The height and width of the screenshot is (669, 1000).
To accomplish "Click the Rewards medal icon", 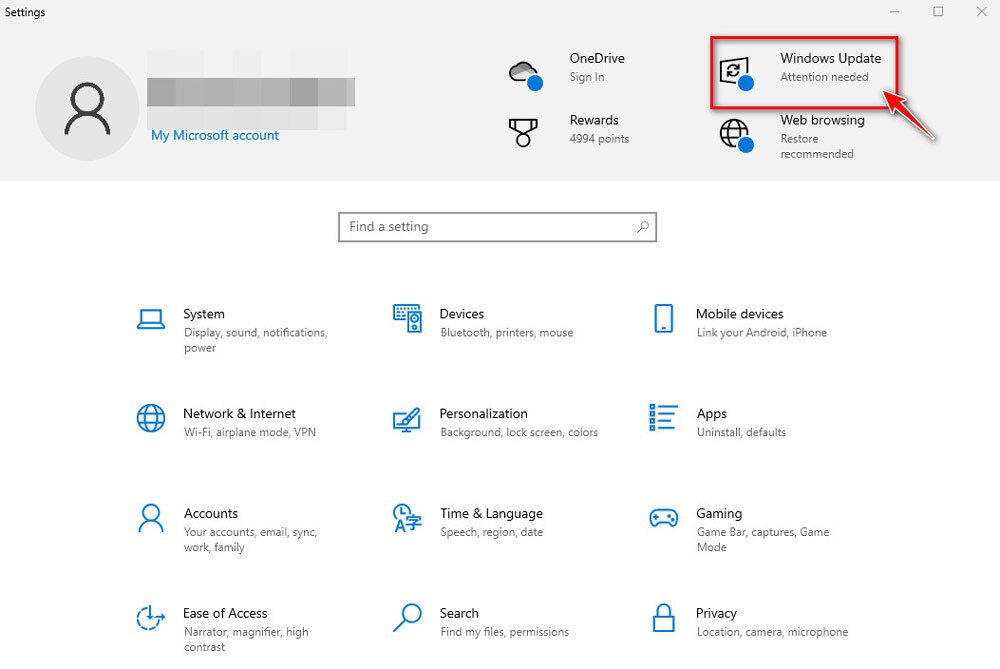I will click(x=523, y=132).
